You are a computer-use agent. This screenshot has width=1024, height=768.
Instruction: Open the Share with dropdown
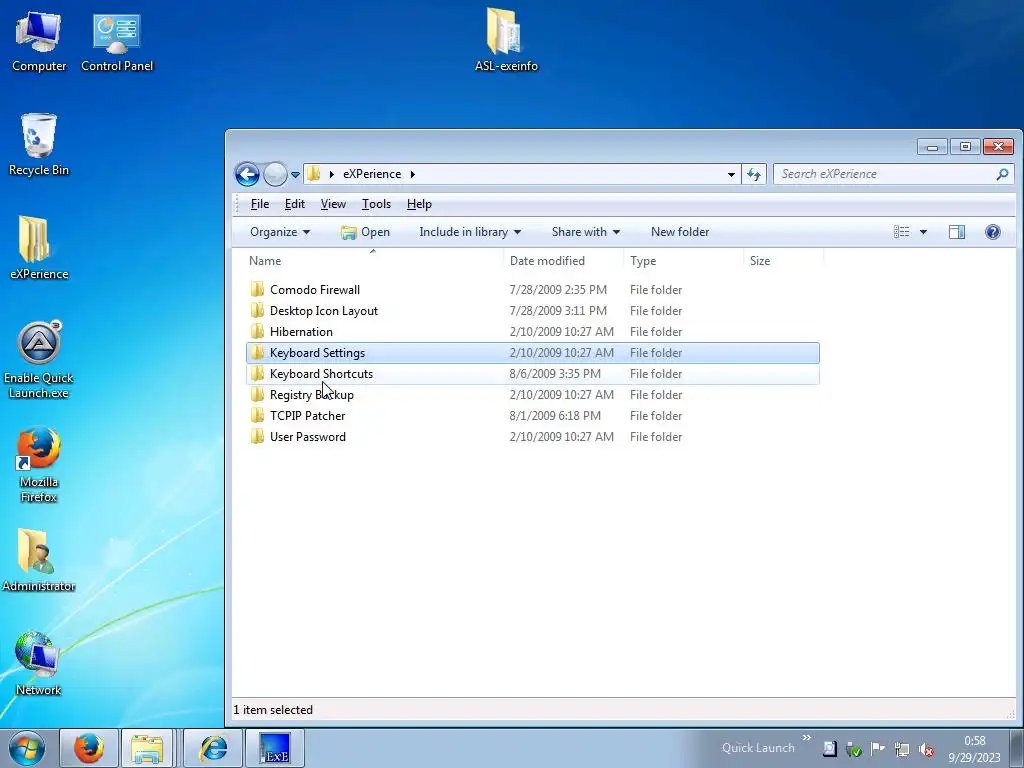tap(585, 232)
